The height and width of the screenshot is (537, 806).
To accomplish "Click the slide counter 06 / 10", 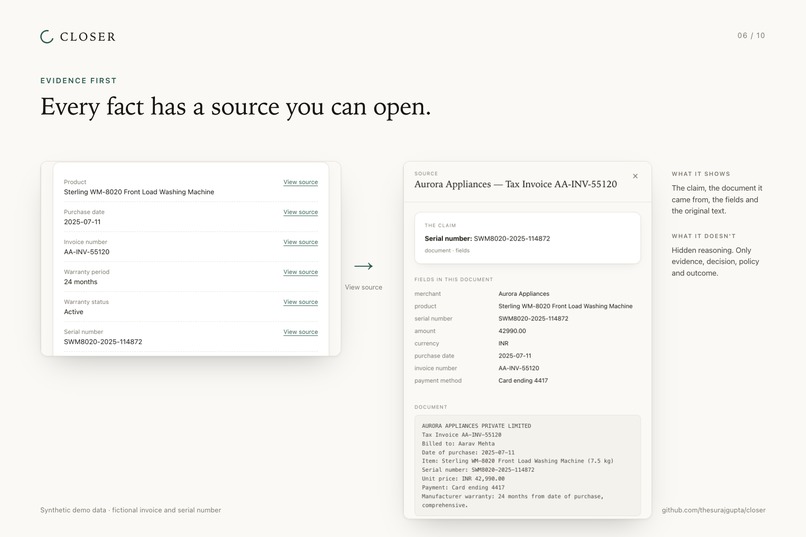I will [751, 35].
